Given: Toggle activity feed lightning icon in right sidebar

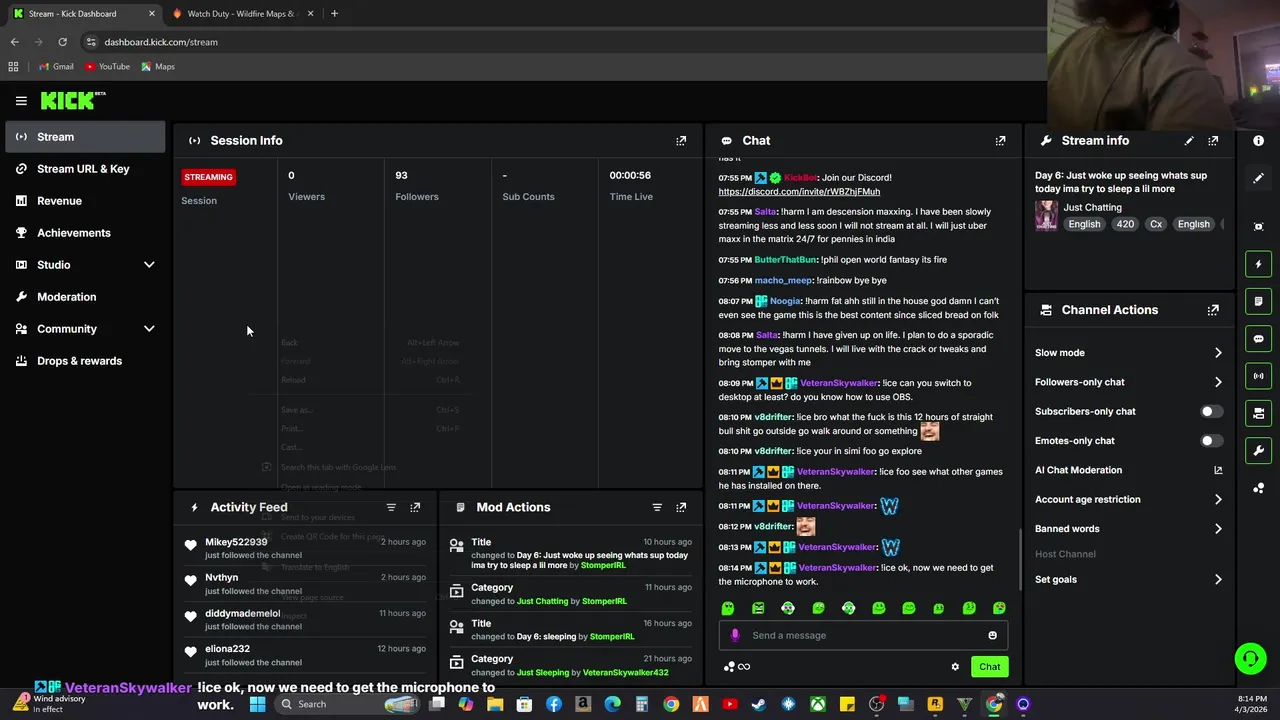Looking at the screenshot, I should tap(1259, 264).
